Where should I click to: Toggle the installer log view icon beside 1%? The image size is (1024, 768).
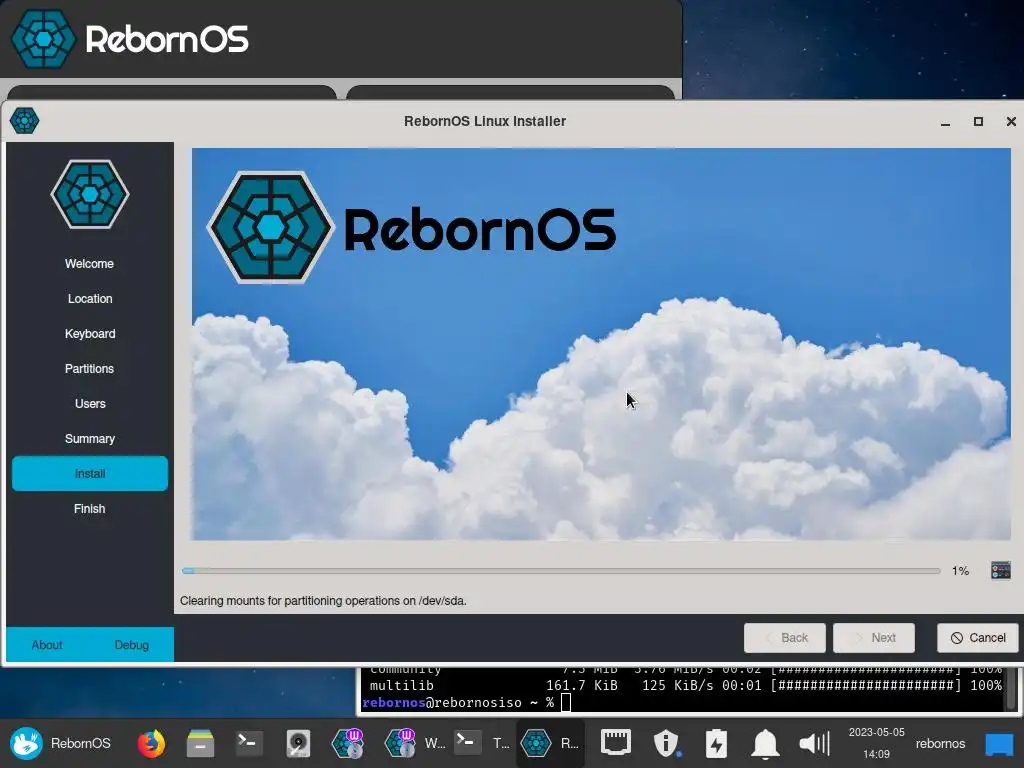[1000, 570]
